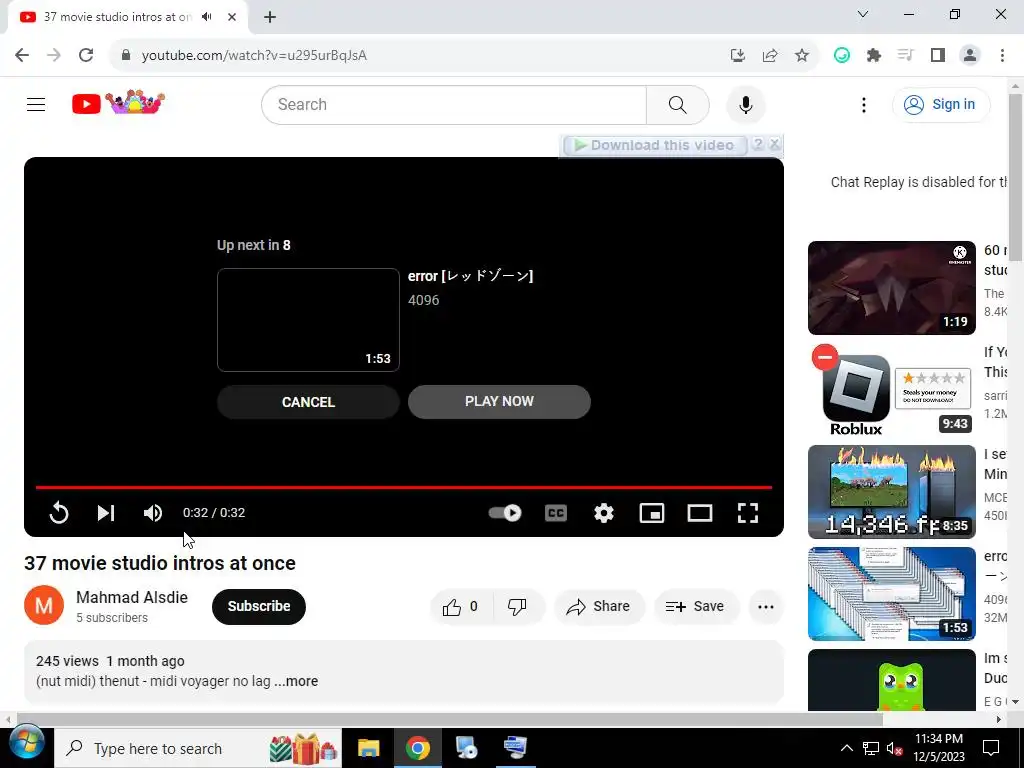Click the replay video button

(x=59, y=513)
